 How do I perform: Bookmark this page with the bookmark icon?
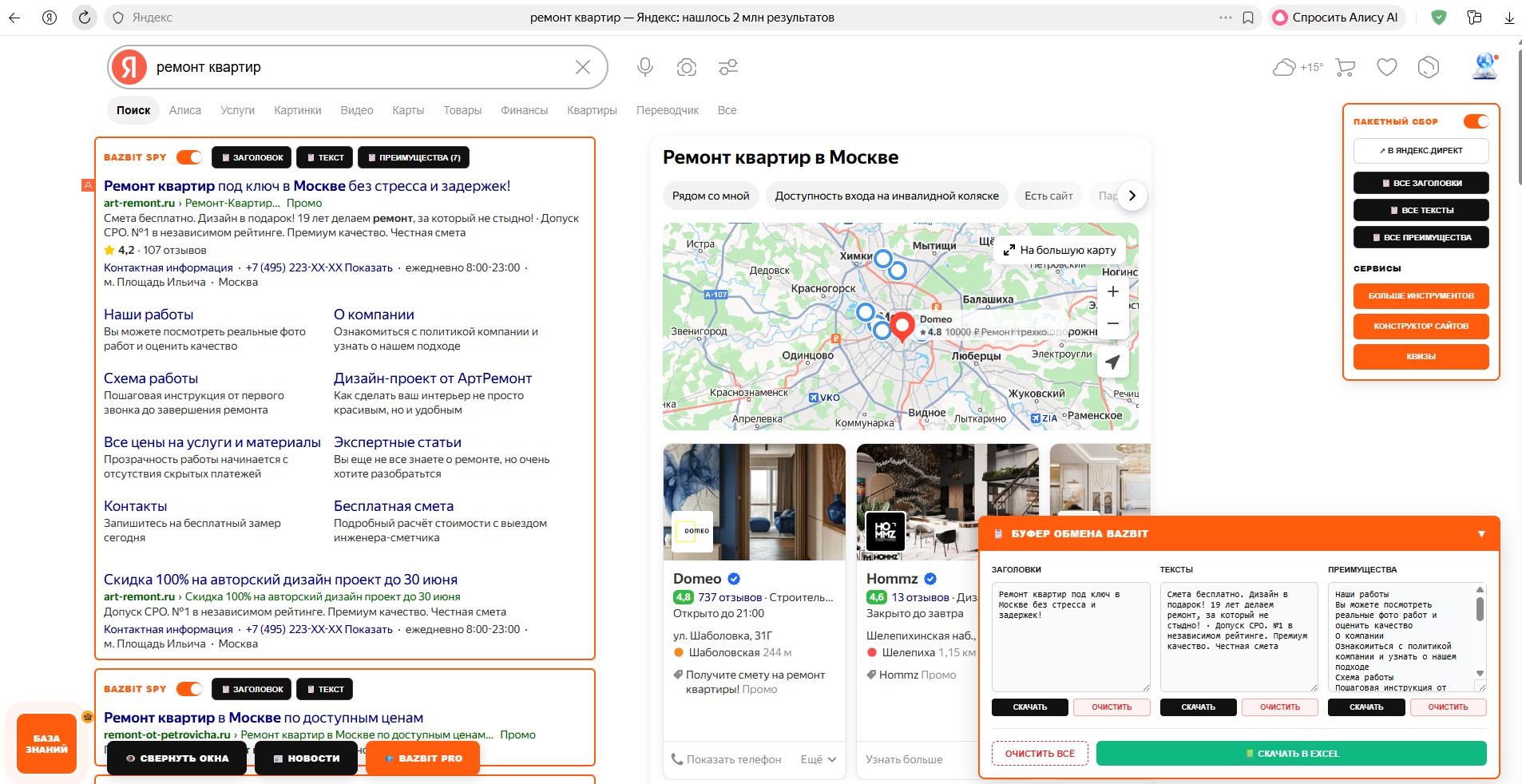pyautogui.click(x=1248, y=18)
